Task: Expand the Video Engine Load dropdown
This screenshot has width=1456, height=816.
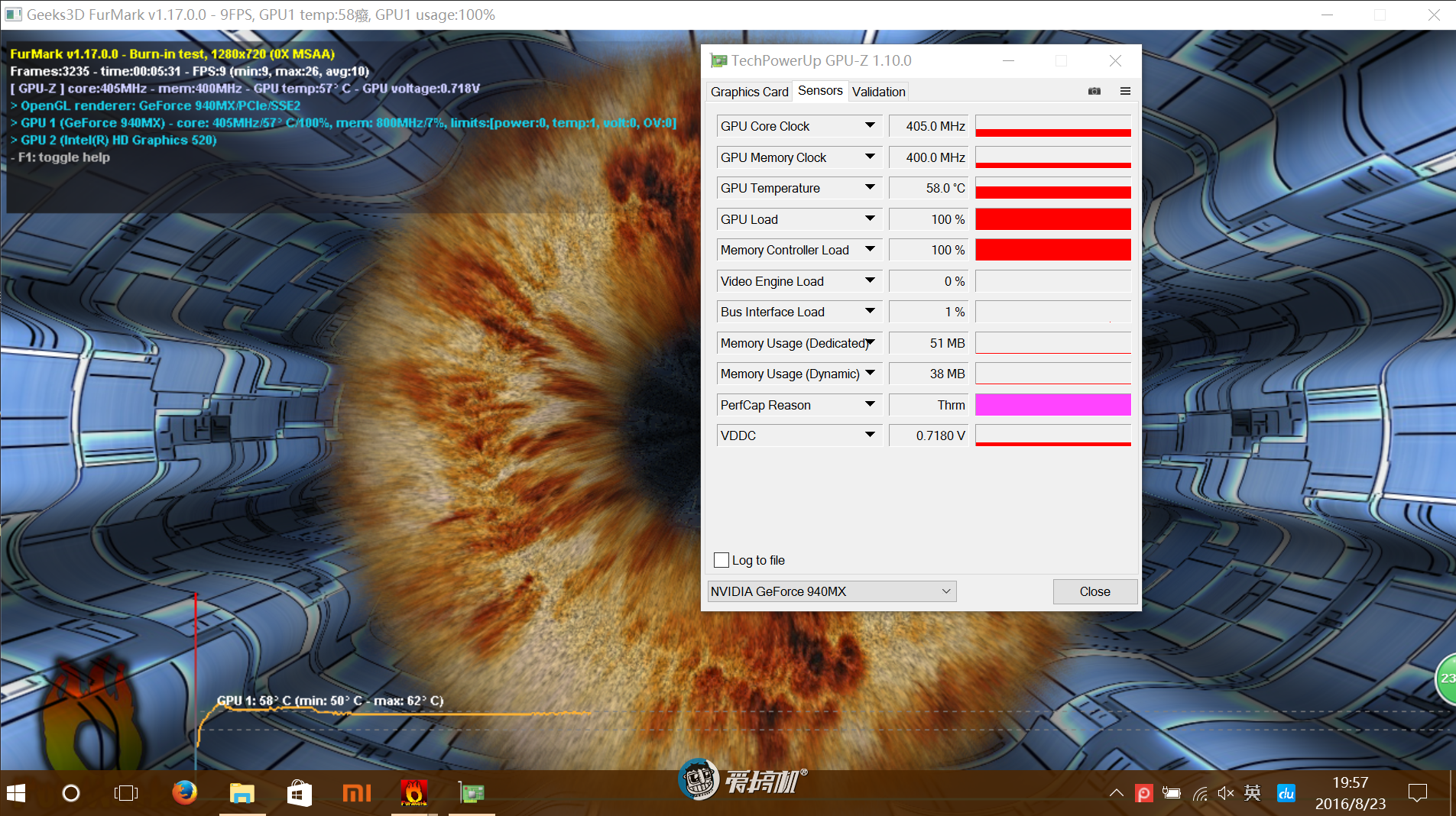Action: tap(870, 281)
